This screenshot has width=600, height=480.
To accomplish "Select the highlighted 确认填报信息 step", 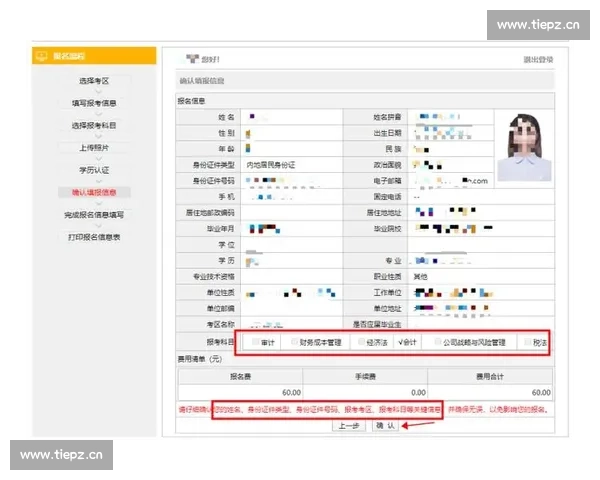I will 94,192.
